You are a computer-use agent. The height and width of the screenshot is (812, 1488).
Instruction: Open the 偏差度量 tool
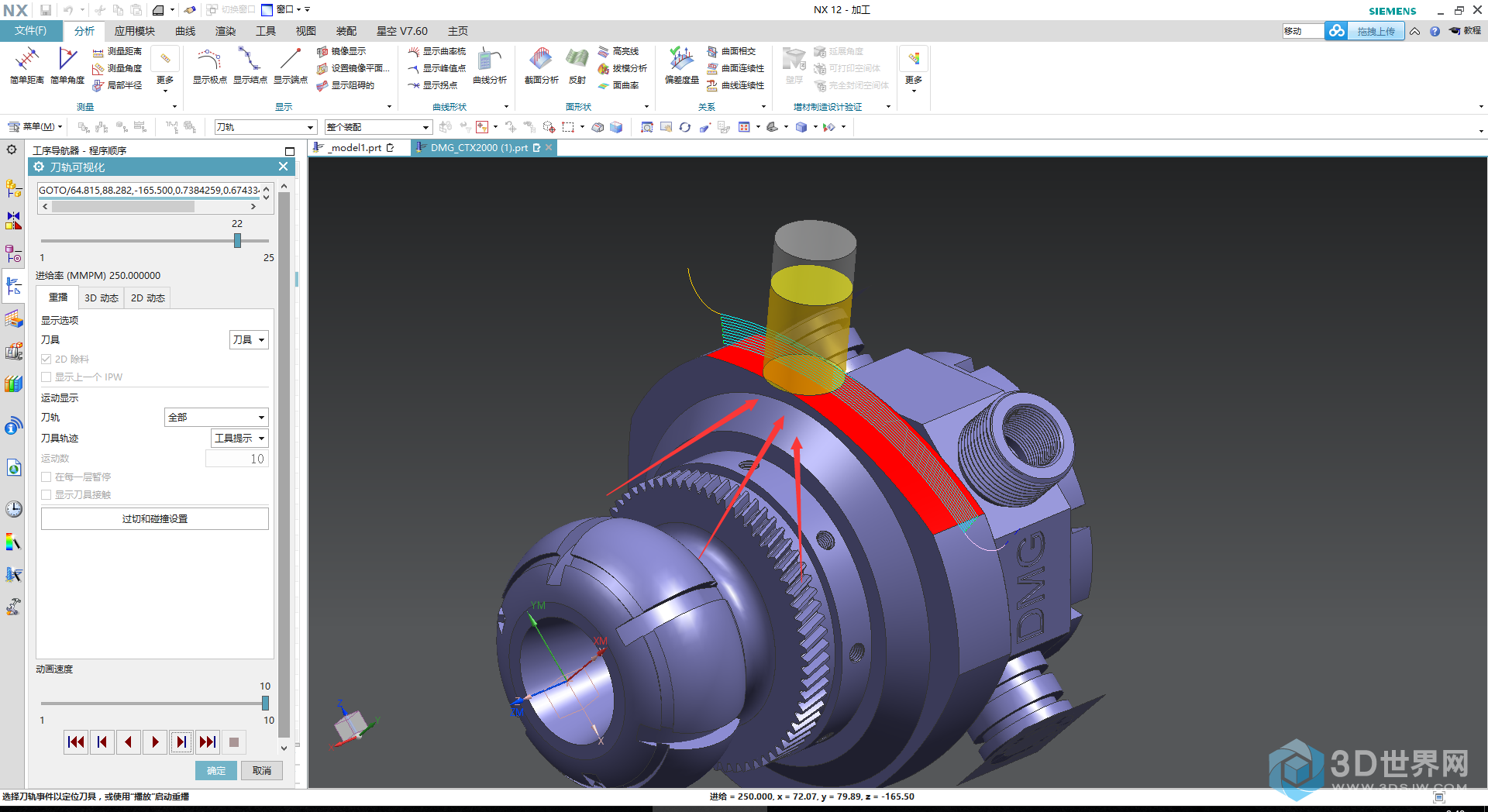(x=682, y=65)
